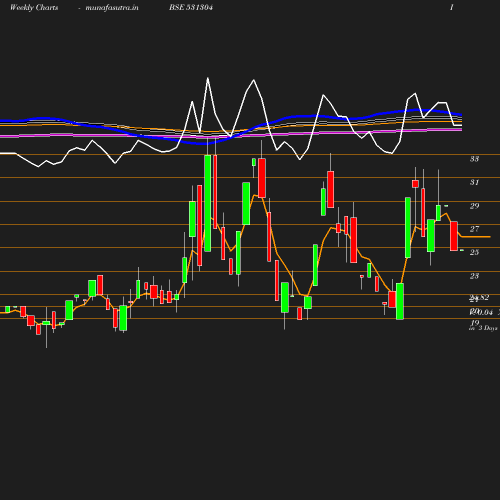Screen dimensions: 500x500
Task: Click the "3 Days" caption text
Action: (488, 328)
